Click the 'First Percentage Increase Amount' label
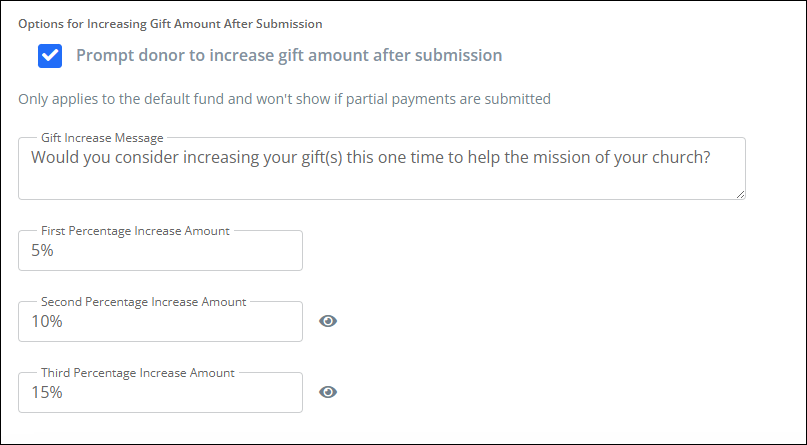 [135, 230]
